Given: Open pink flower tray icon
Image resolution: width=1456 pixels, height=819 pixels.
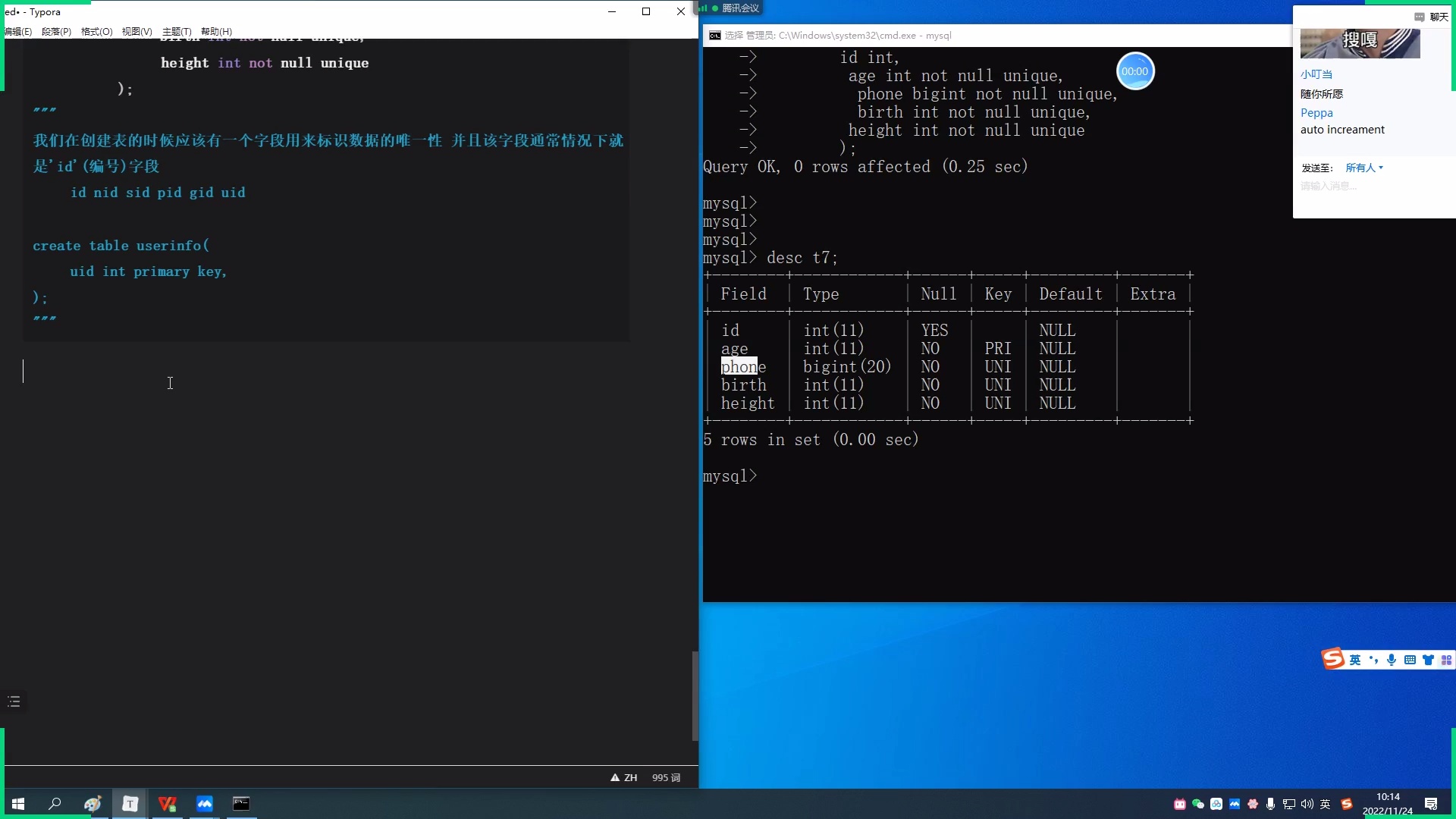Looking at the screenshot, I should click(x=1253, y=805).
